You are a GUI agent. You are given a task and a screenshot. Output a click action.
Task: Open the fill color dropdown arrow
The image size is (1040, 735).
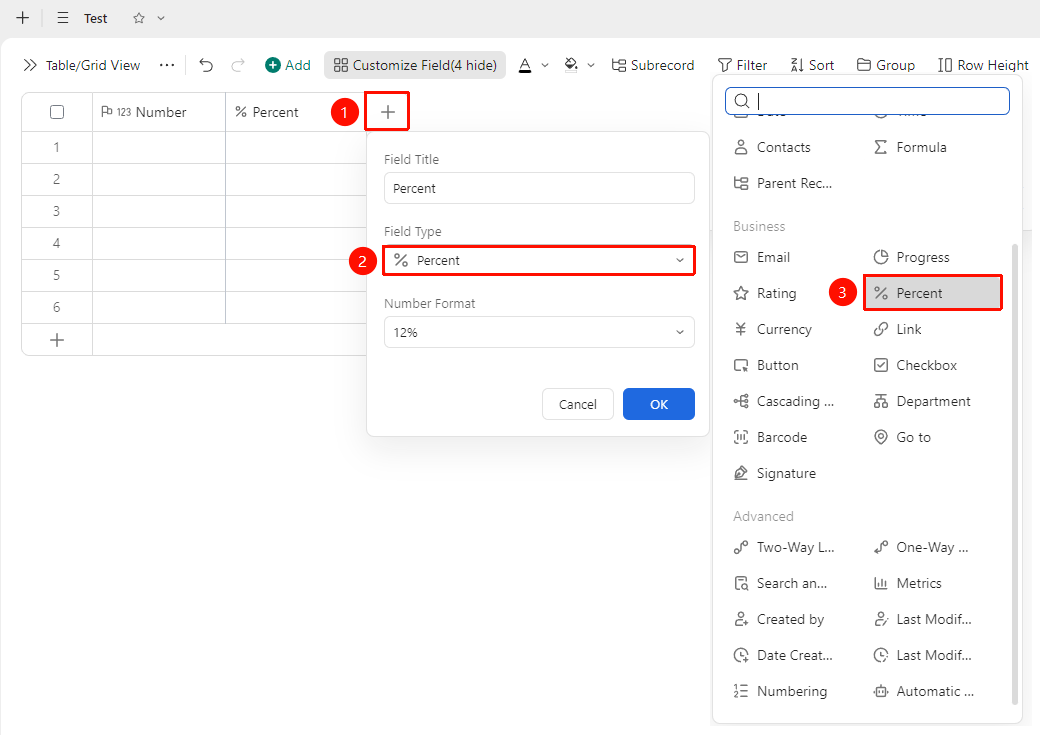(591, 65)
